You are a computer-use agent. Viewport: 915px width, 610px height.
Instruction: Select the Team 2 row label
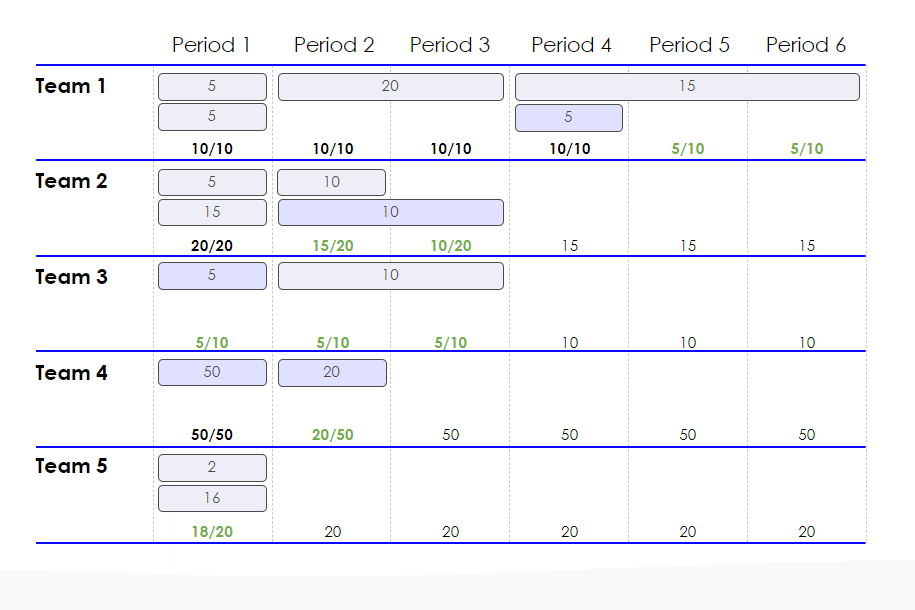[x=71, y=182]
